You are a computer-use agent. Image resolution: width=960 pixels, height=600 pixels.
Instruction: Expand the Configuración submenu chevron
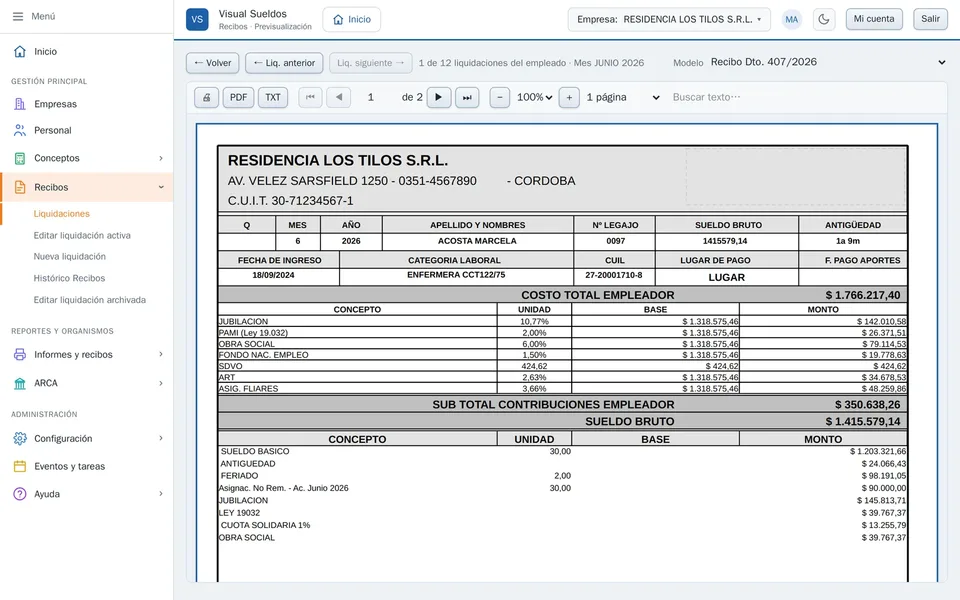point(161,438)
